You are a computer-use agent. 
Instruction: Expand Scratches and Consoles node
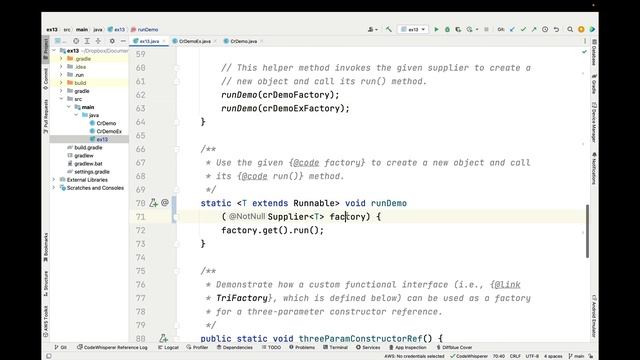[x=53, y=188]
